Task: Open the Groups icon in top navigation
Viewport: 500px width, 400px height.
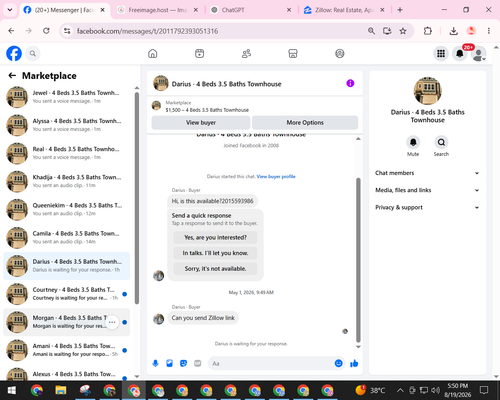Action: pos(340,53)
